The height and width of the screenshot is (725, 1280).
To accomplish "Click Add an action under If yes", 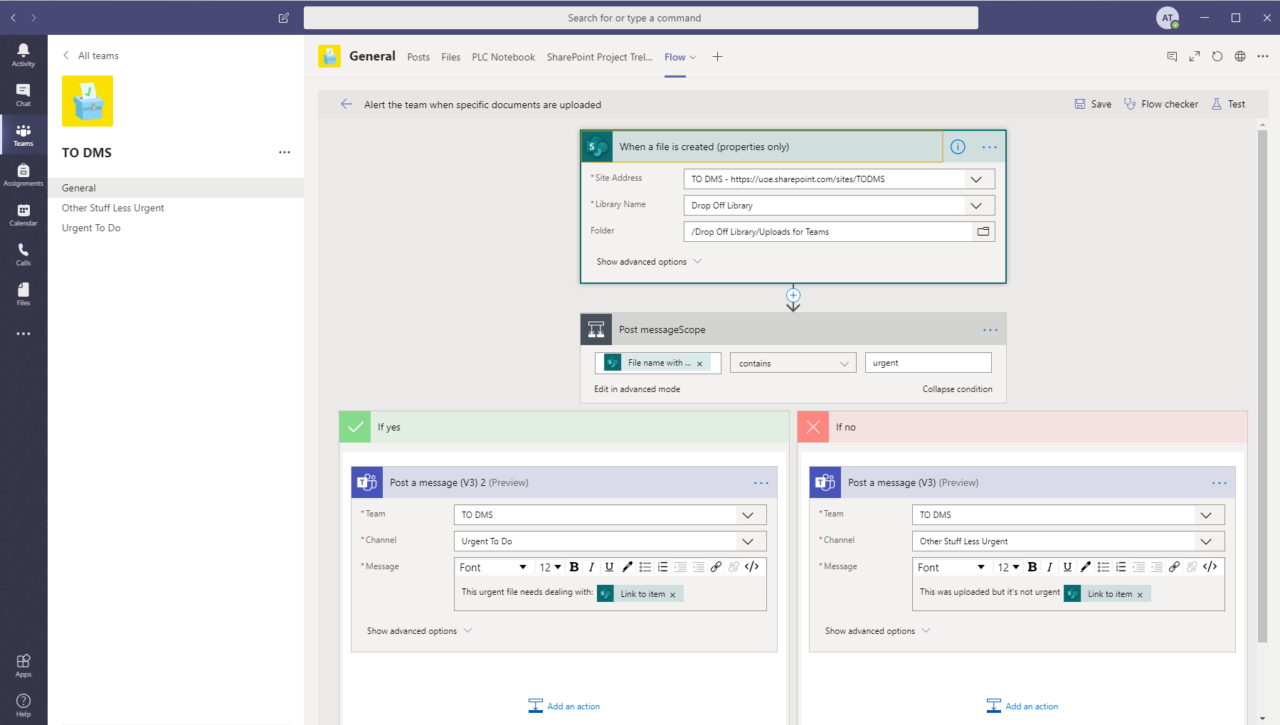I will pyautogui.click(x=563, y=705).
